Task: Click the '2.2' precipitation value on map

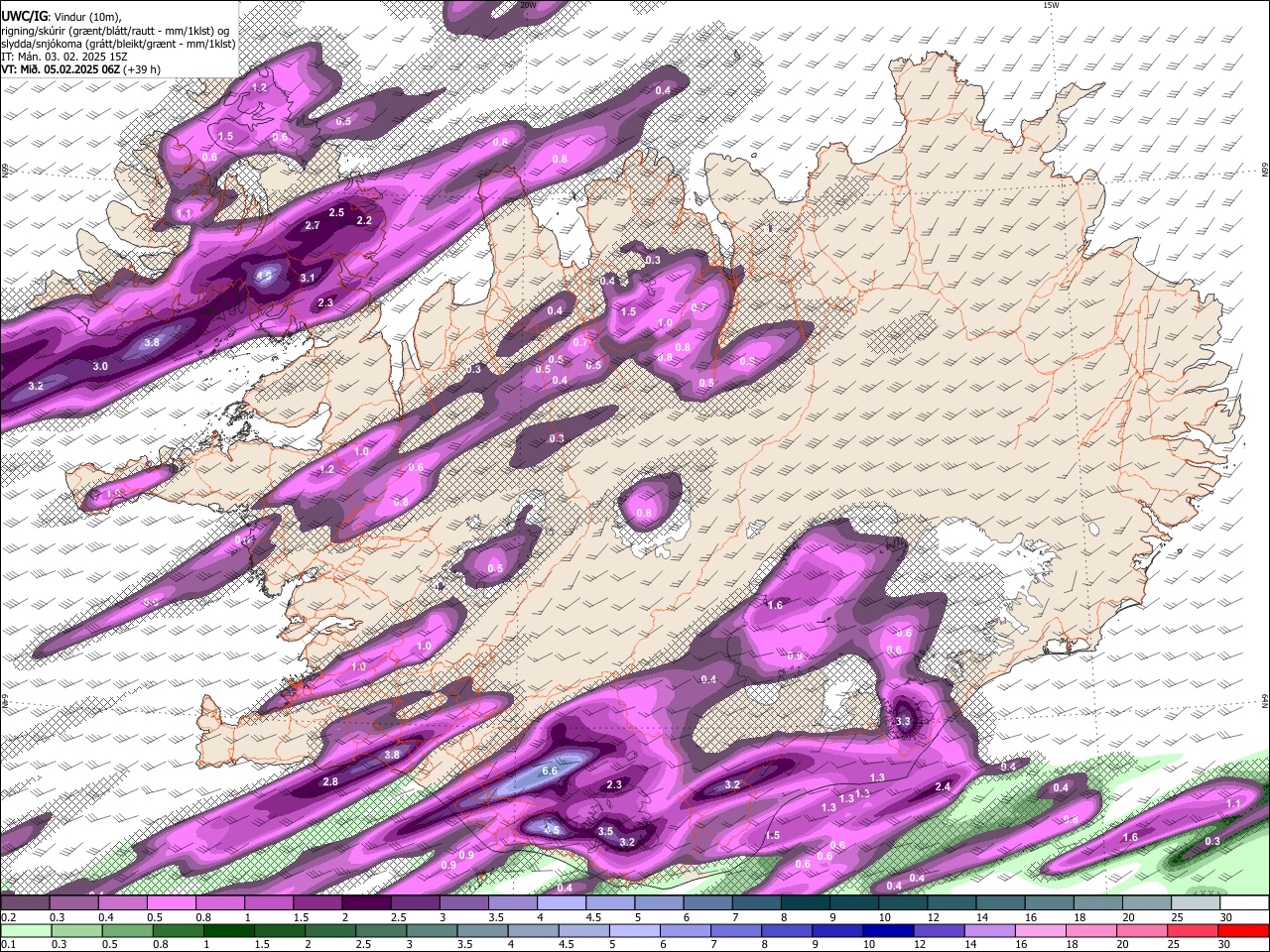Action: click(364, 220)
